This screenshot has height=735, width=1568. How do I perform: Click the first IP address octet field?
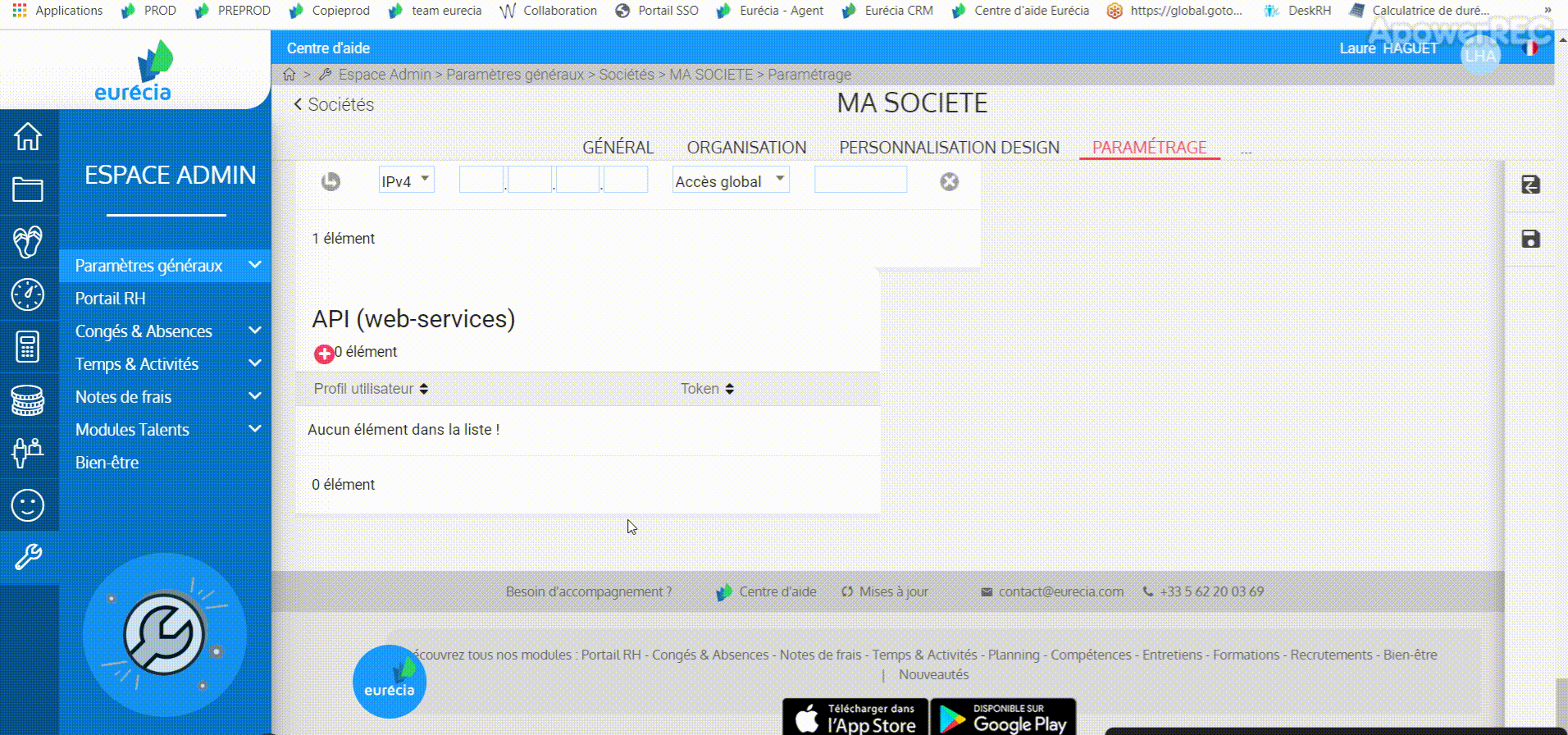pyautogui.click(x=481, y=180)
